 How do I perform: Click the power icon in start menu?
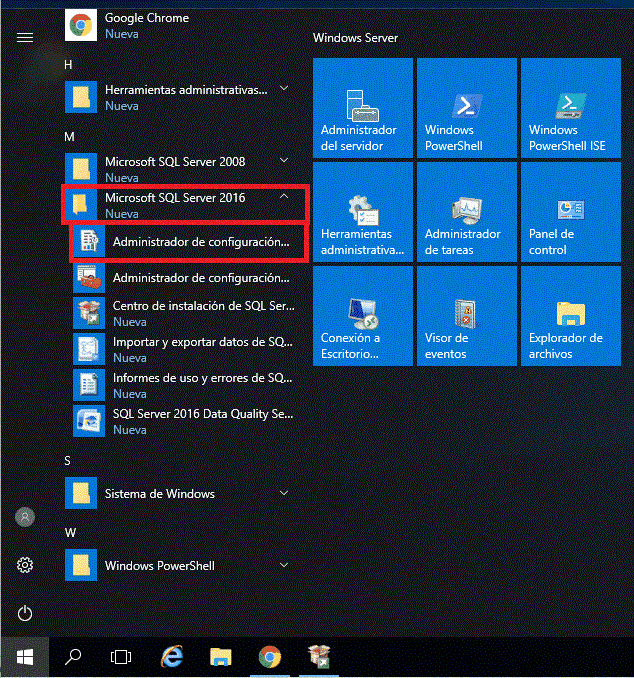pyautogui.click(x=25, y=613)
